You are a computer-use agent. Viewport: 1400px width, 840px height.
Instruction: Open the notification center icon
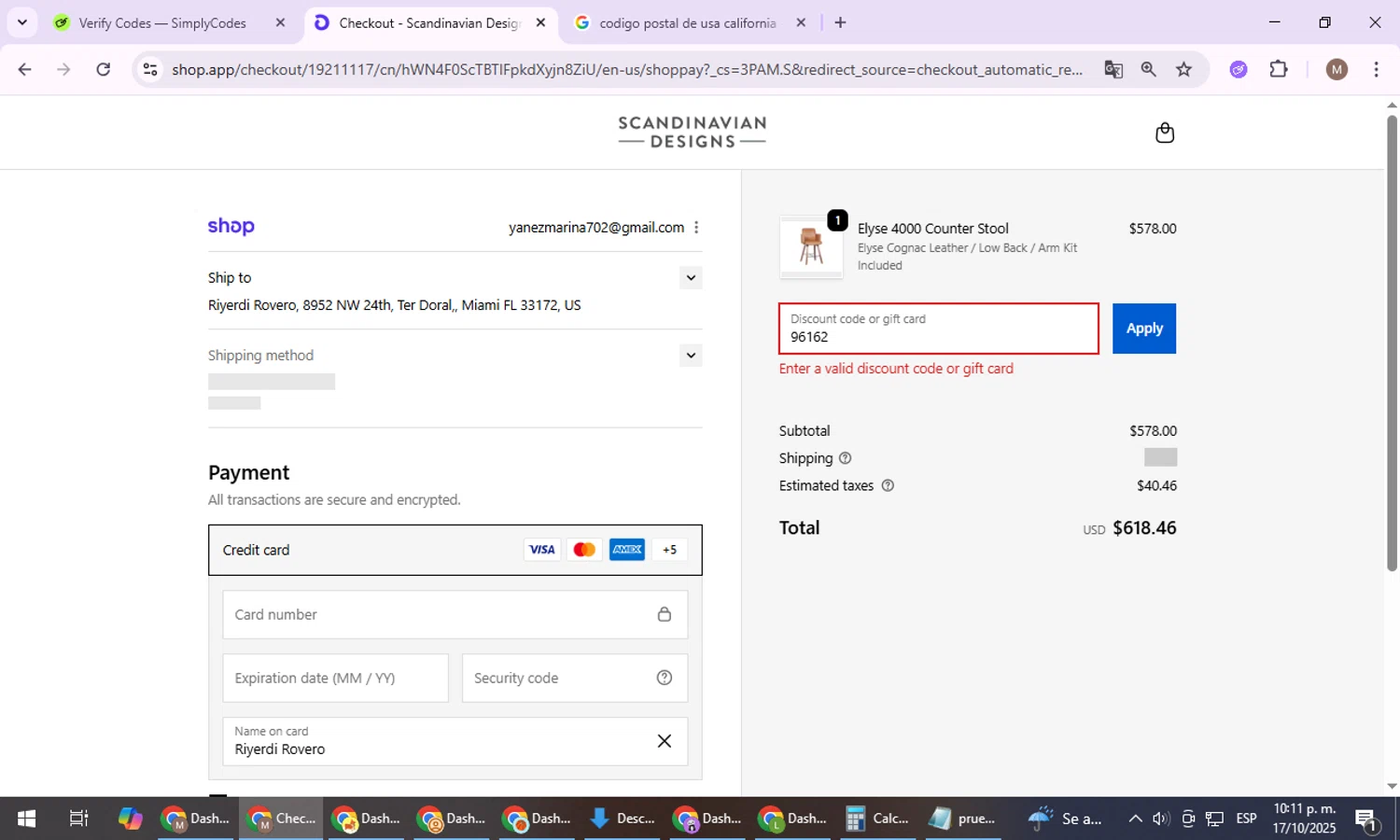click(1367, 819)
